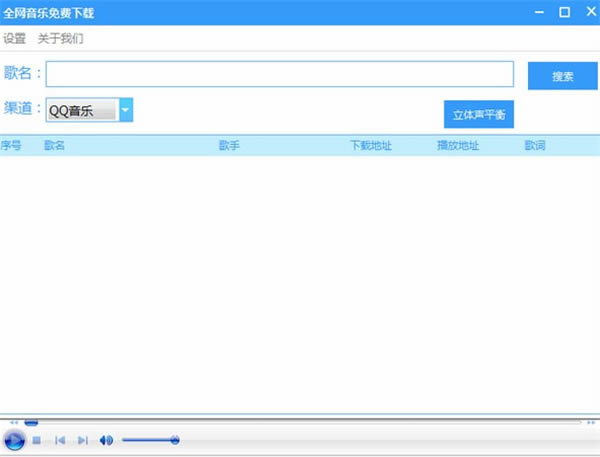Image resolution: width=600 pixels, height=457 pixels.
Task: Open the 关于我们 menu
Action: 61,39
